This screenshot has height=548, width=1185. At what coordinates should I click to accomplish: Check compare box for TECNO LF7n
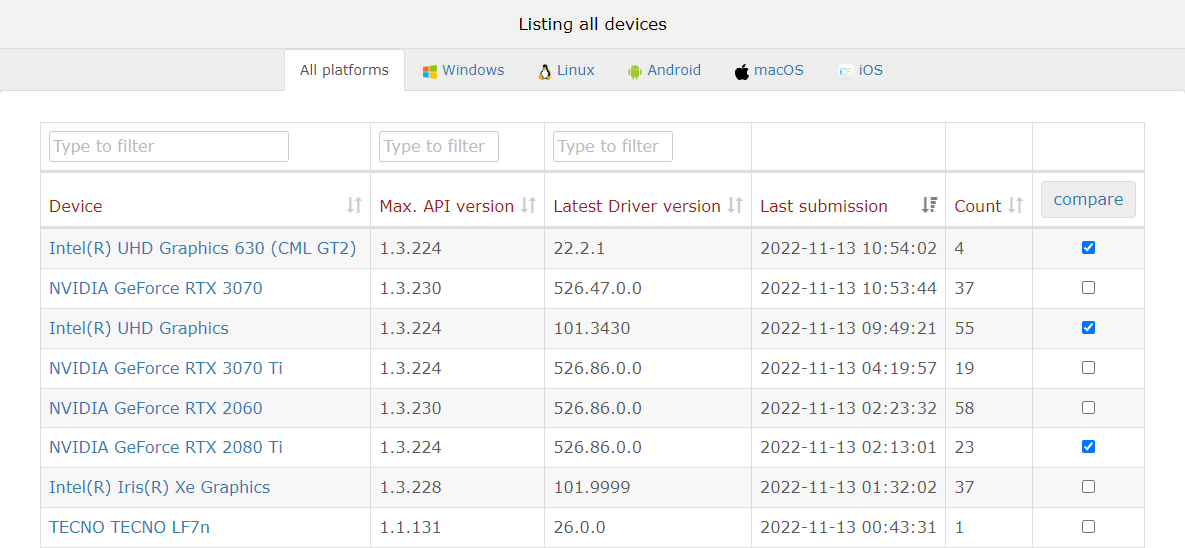click(1088, 526)
